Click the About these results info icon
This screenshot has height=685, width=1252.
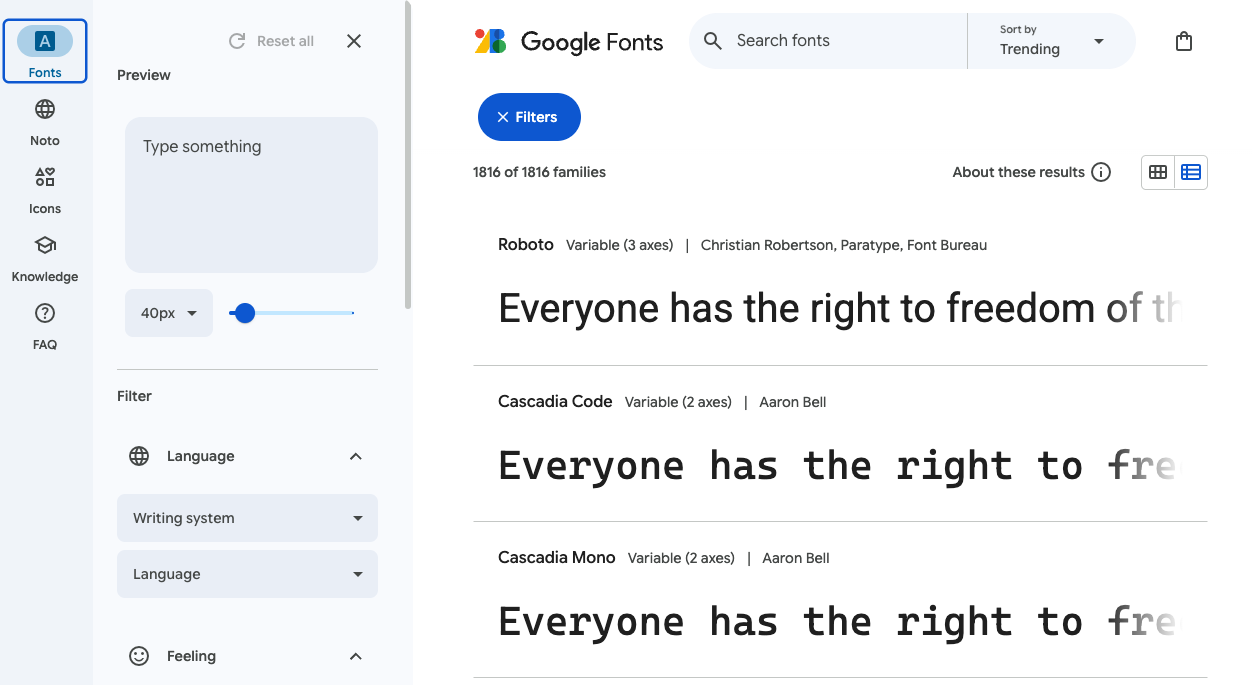(1101, 172)
